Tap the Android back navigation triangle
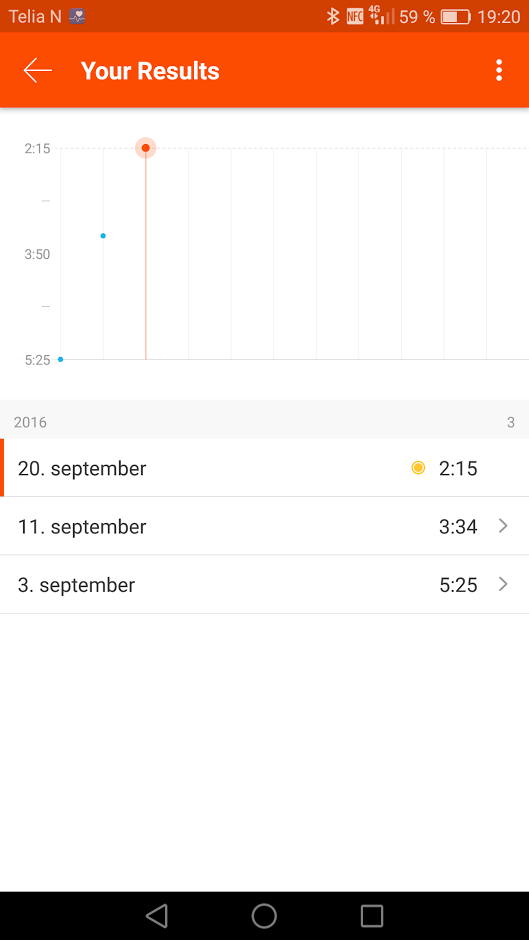Image resolution: width=529 pixels, height=940 pixels. click(157, 916)
